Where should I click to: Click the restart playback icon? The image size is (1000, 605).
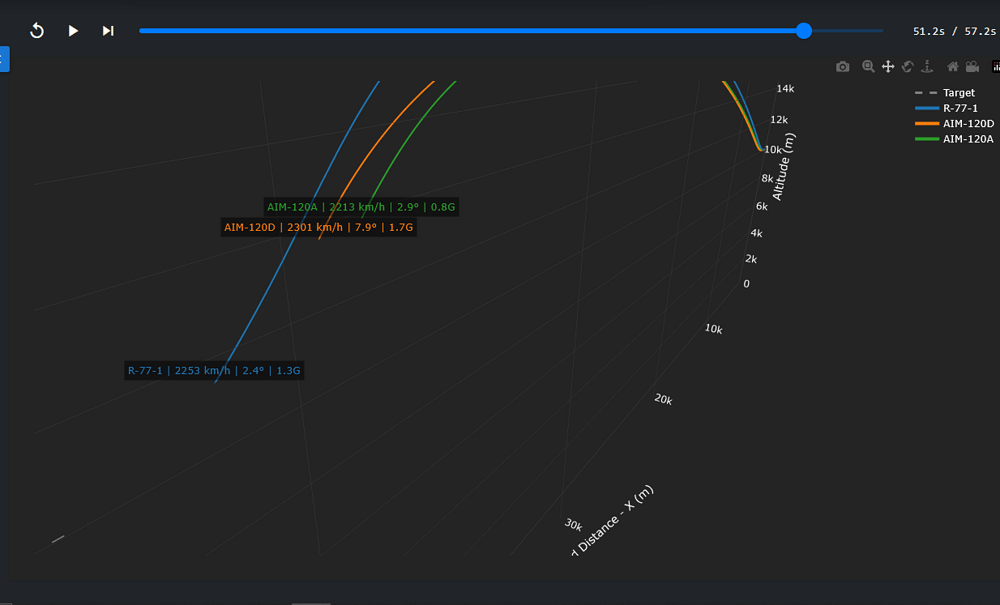tap(37, 31)
